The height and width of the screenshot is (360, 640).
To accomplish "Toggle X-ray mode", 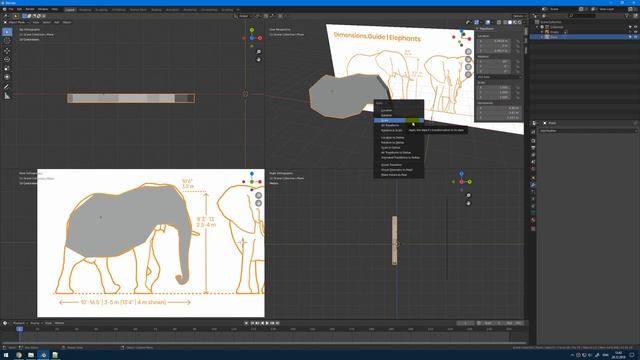I will pos(499,22).
